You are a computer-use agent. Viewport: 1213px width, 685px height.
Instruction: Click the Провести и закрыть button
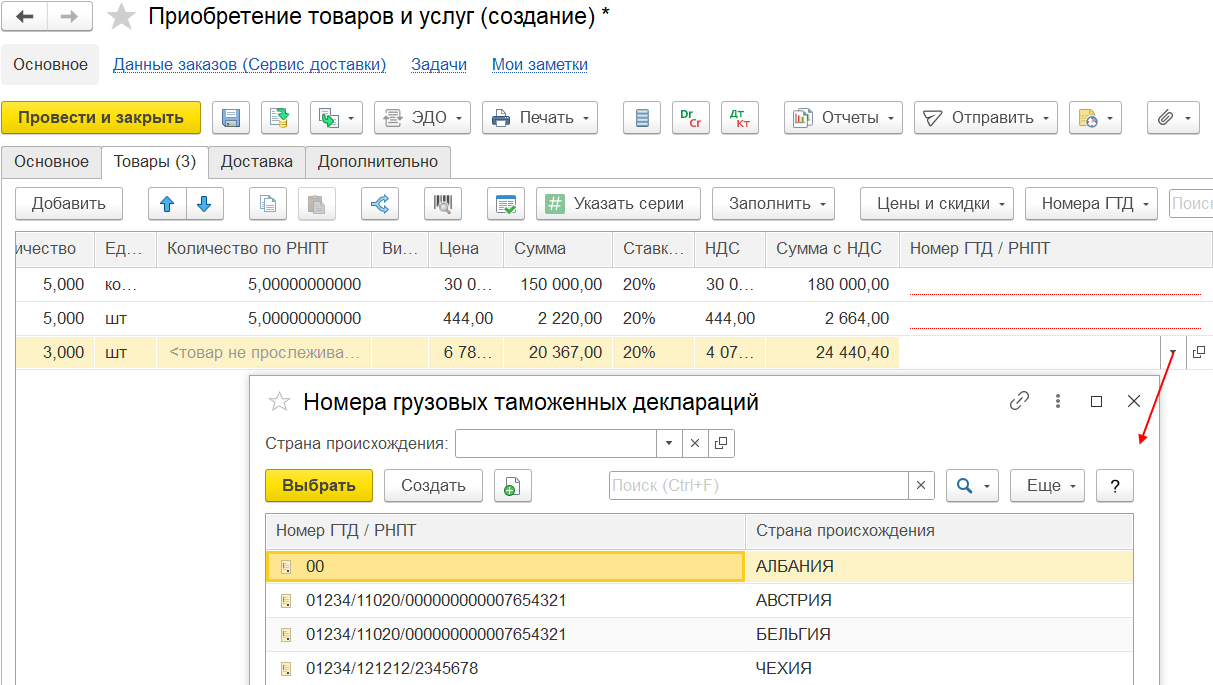(x=101, y=118)
